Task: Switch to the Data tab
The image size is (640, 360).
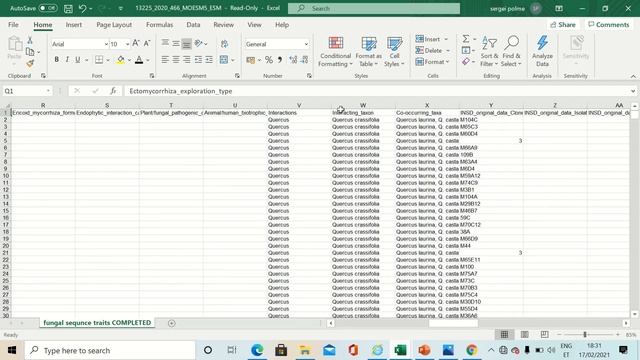Action: 193,24
